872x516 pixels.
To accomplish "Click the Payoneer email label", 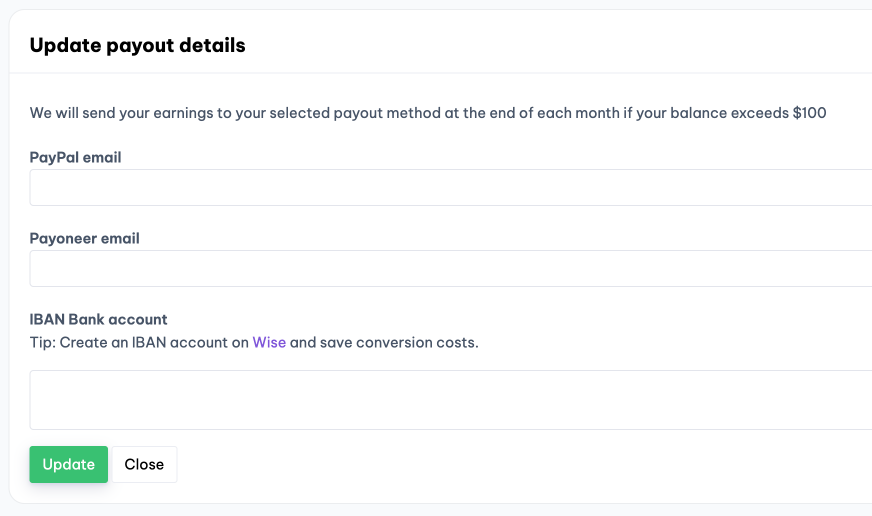I will pos(84,238).
